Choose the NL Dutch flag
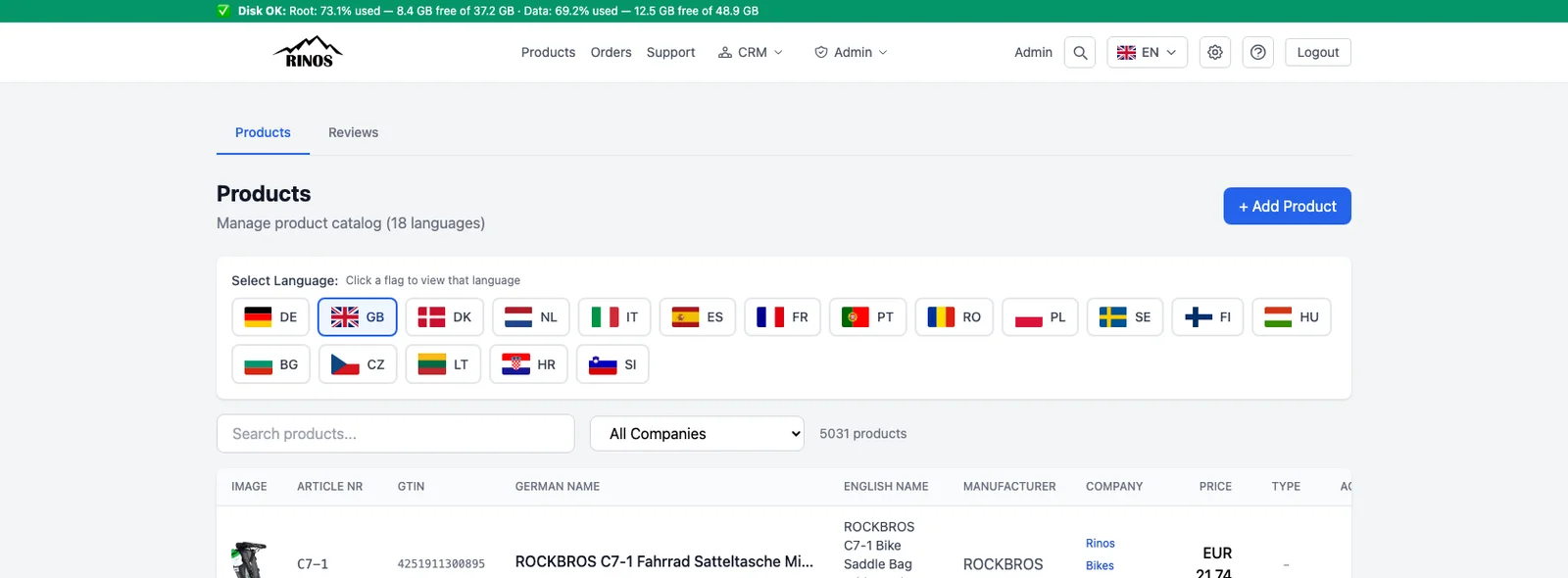 [531, 317]
